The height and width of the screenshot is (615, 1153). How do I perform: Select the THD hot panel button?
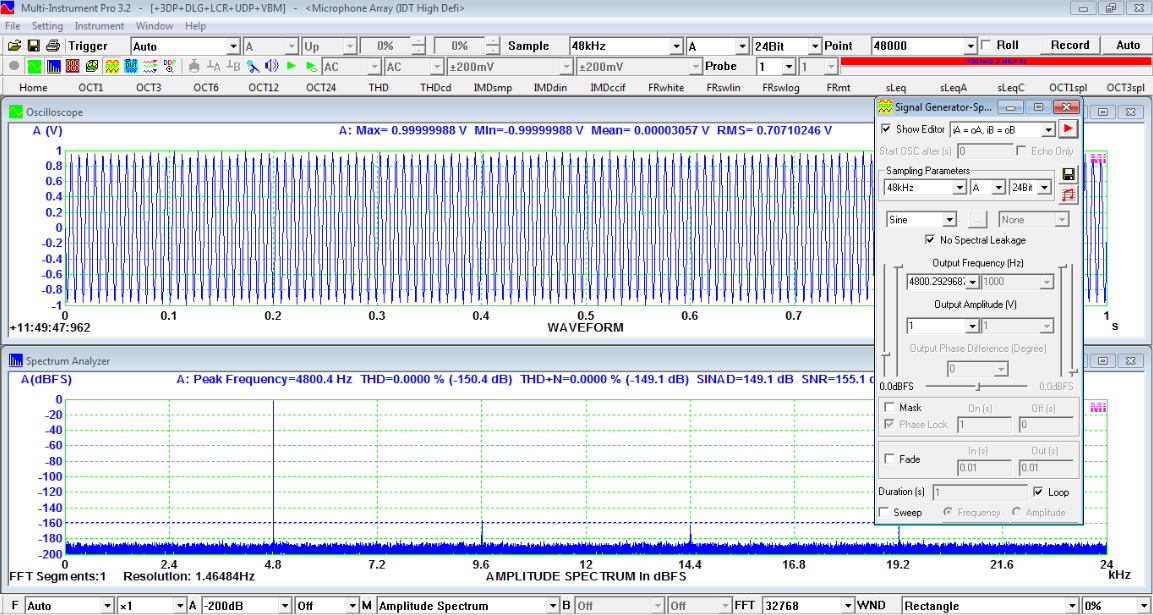click(378, 88)
